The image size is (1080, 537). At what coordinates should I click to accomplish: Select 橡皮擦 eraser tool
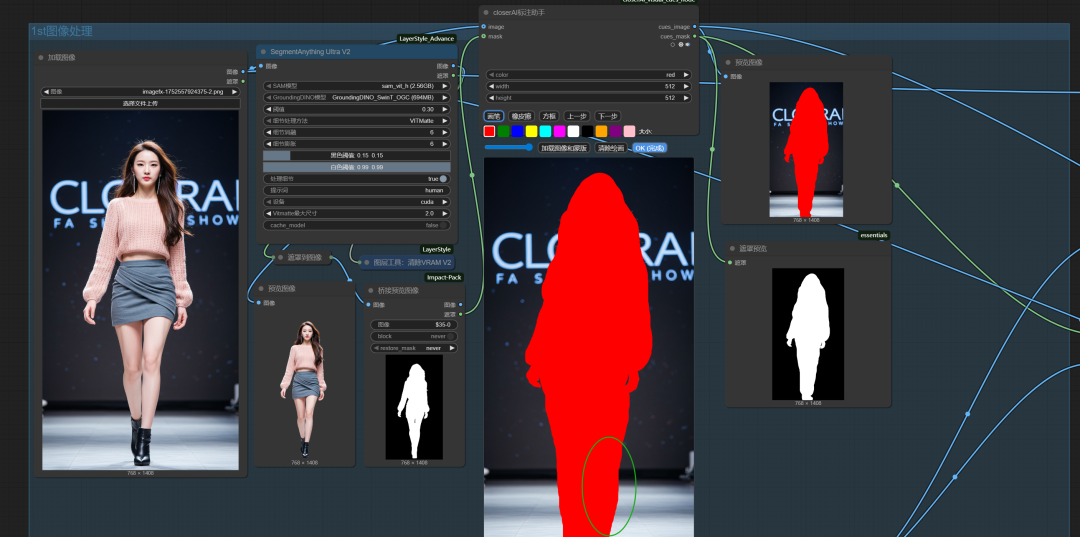(521, 116)
